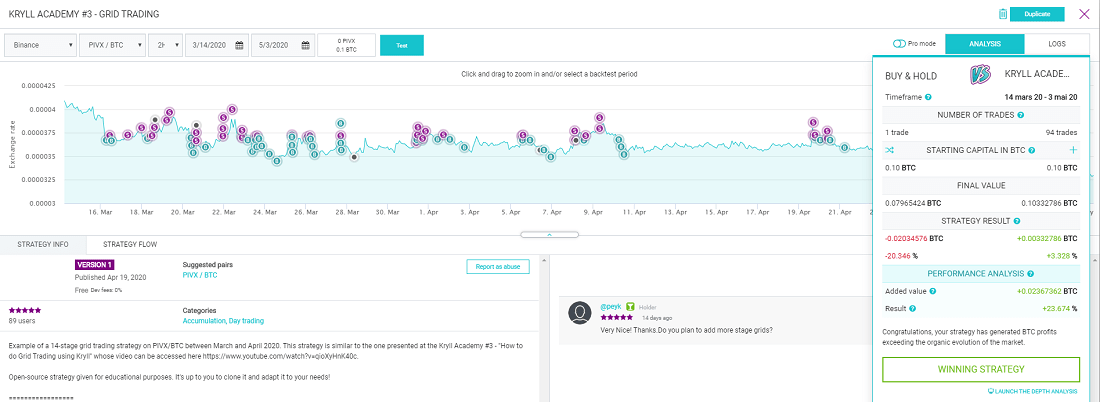
Task: Click the buy & hold final value 0.07965424 BTC
Action: point(913,203)
